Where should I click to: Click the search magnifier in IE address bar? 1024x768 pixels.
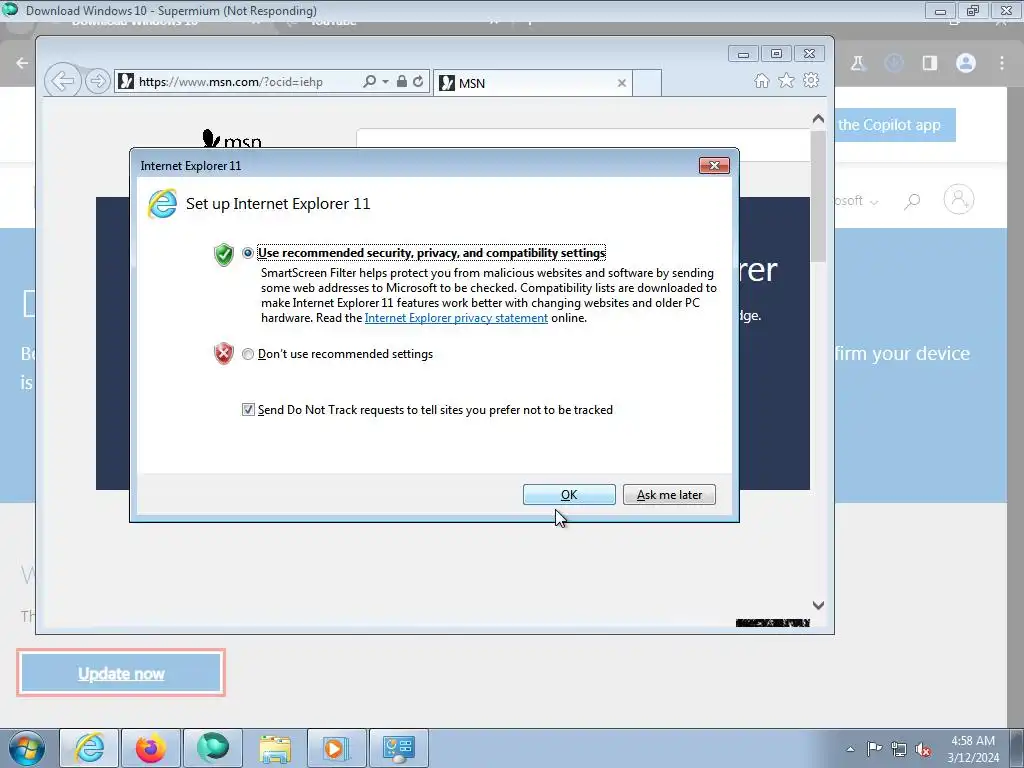point(370,82)
